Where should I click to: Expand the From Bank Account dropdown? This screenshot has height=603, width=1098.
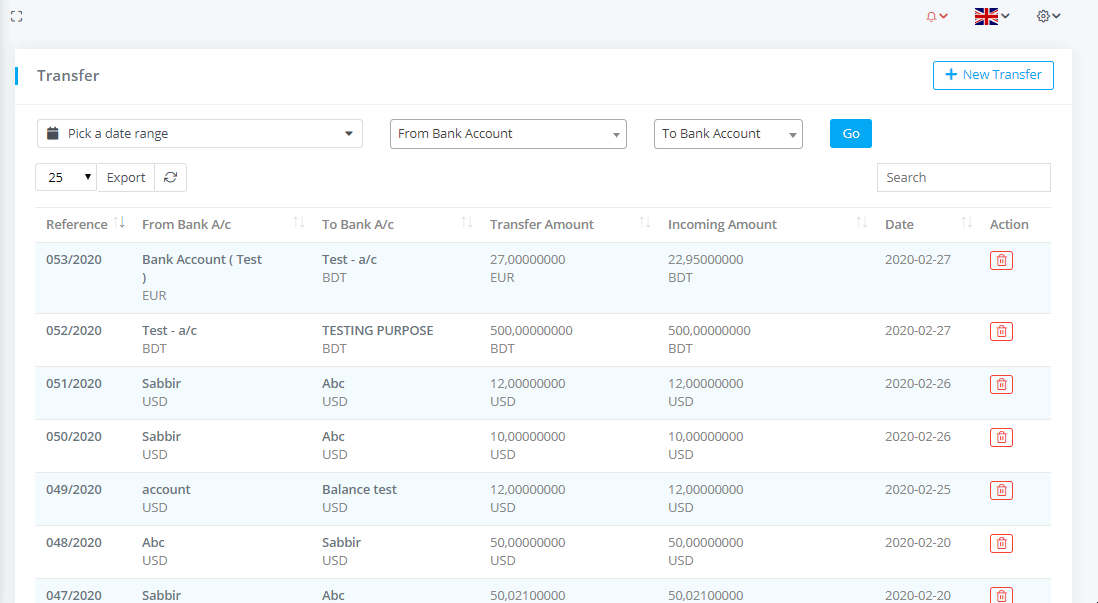[507, 134]
